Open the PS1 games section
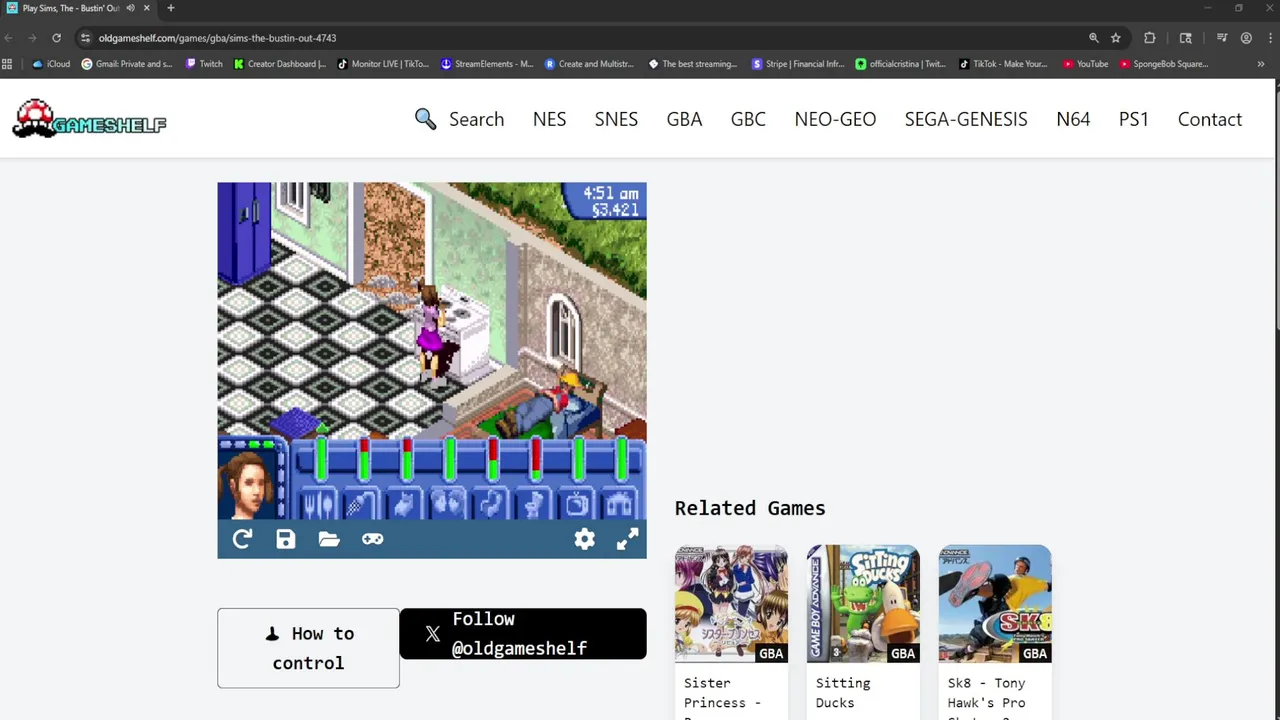1280x720 pixels. [1134, 119]
